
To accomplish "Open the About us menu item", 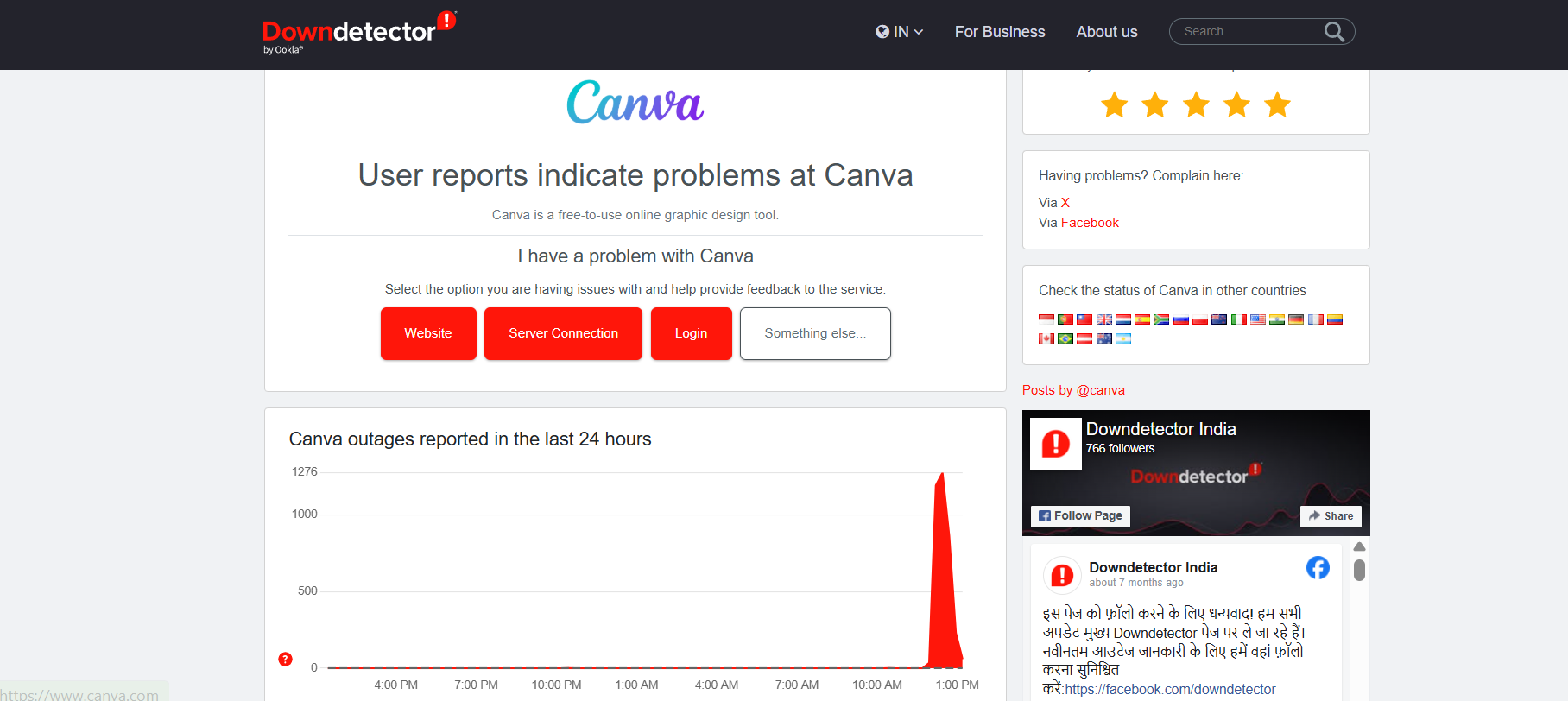I will (1107, 32).
